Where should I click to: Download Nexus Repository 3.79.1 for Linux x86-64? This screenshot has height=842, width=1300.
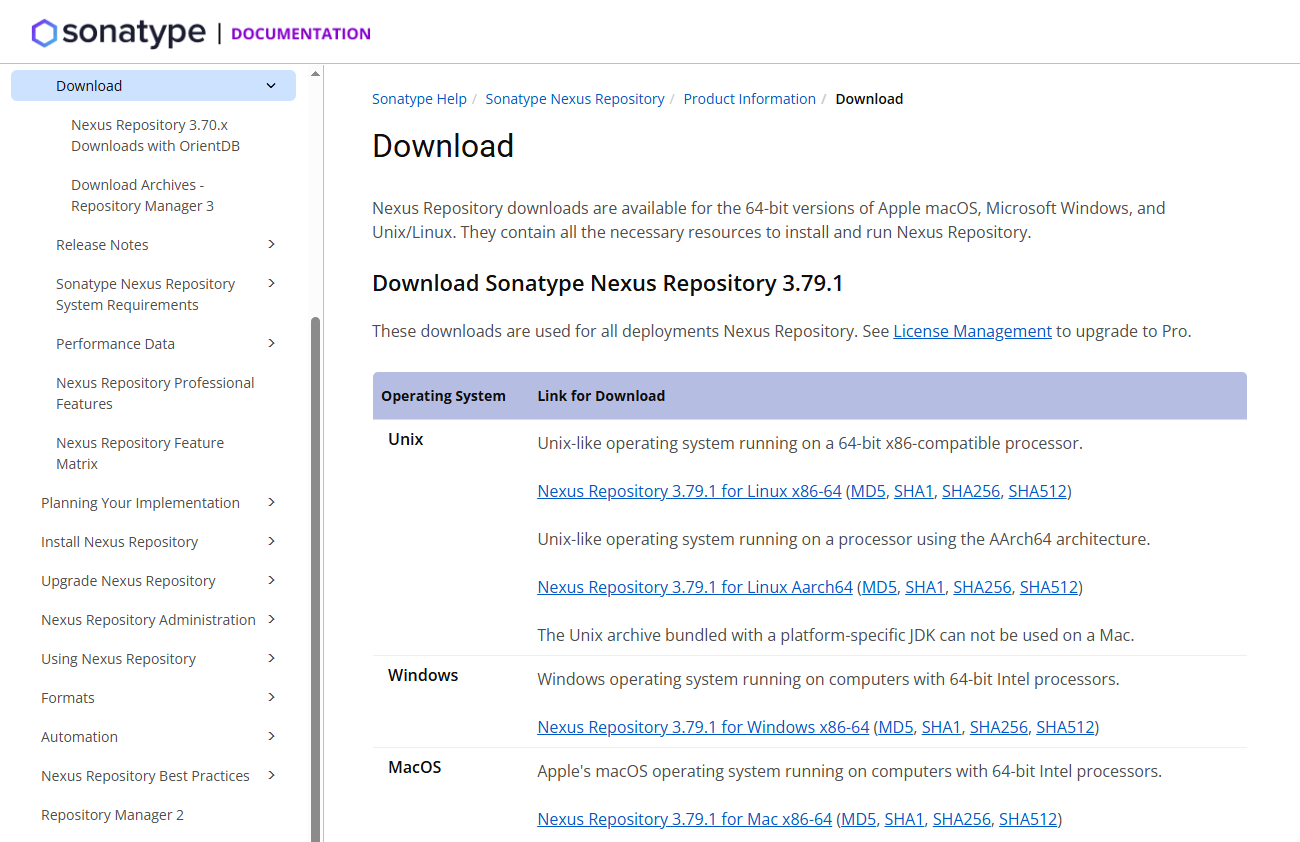pos(689,491)
